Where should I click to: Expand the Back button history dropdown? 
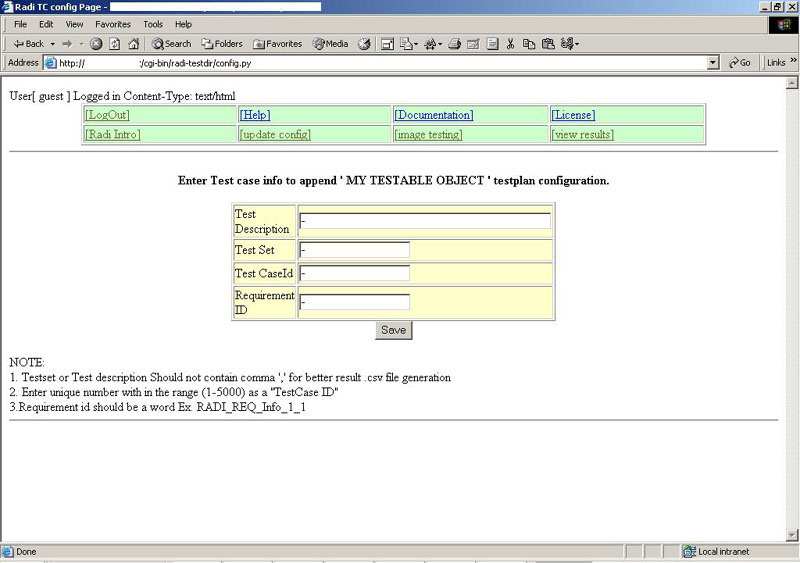pos(53,44)
